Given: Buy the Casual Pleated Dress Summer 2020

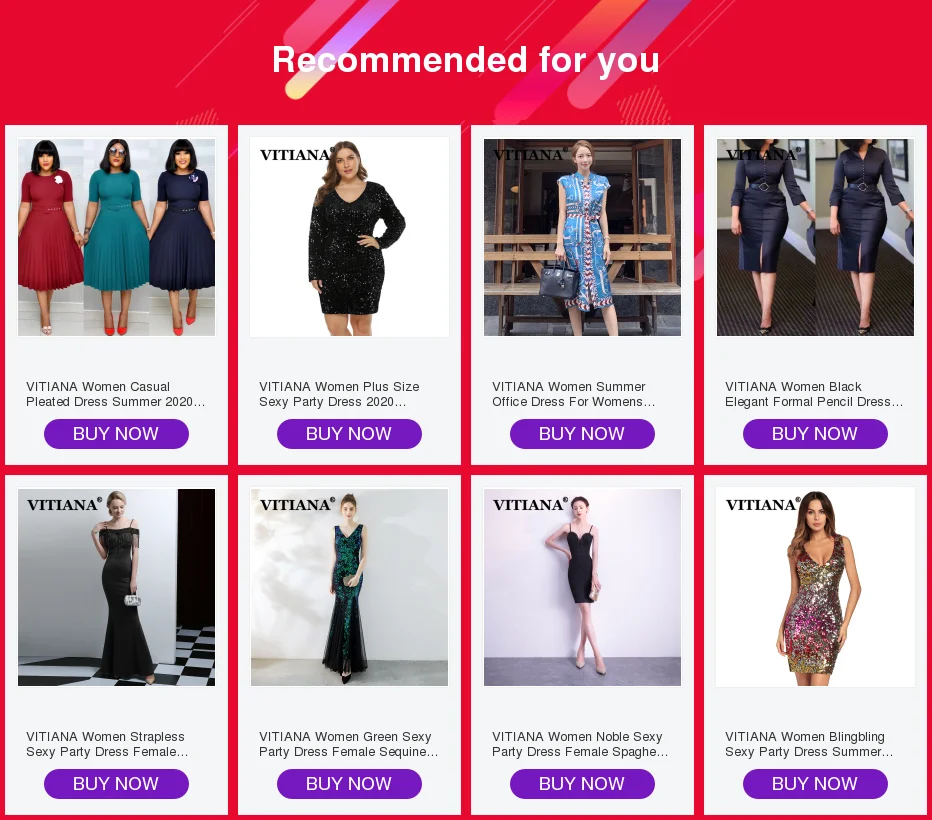Looking at the screenshot, I should coord(116,434).
